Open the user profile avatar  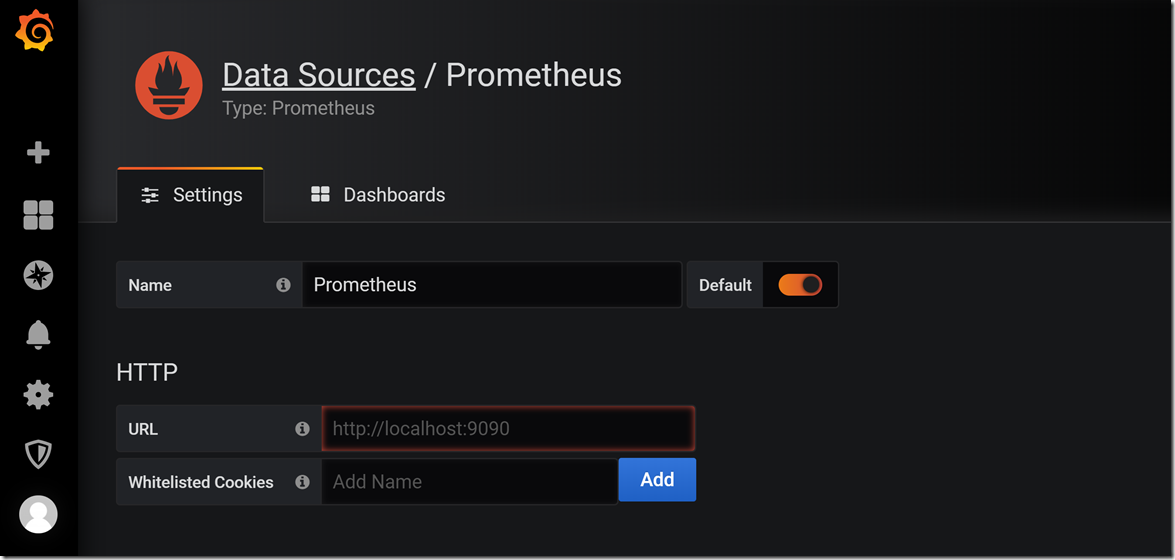[x=38, y=514]
